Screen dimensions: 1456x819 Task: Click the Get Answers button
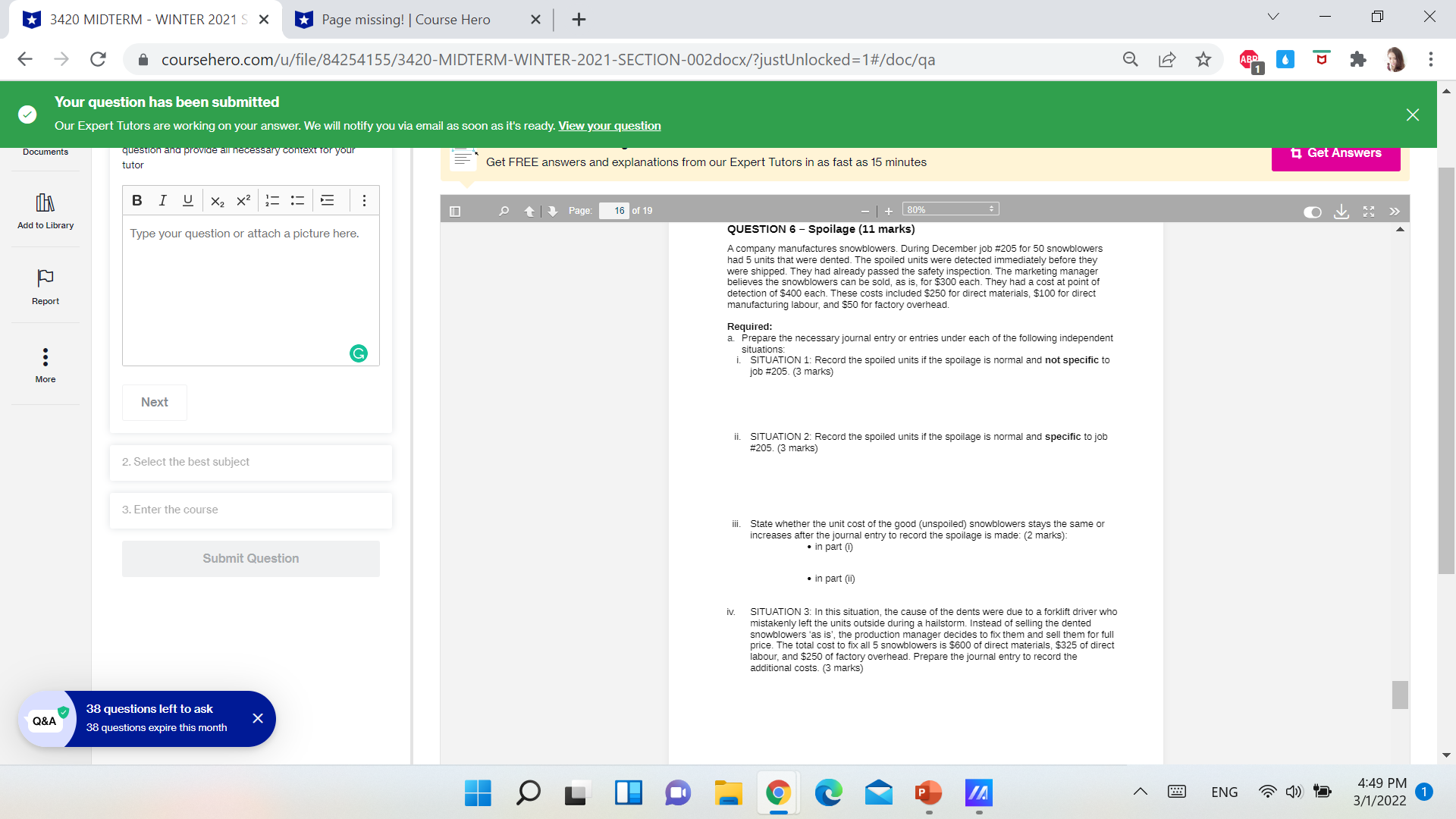coord(1335,152)
